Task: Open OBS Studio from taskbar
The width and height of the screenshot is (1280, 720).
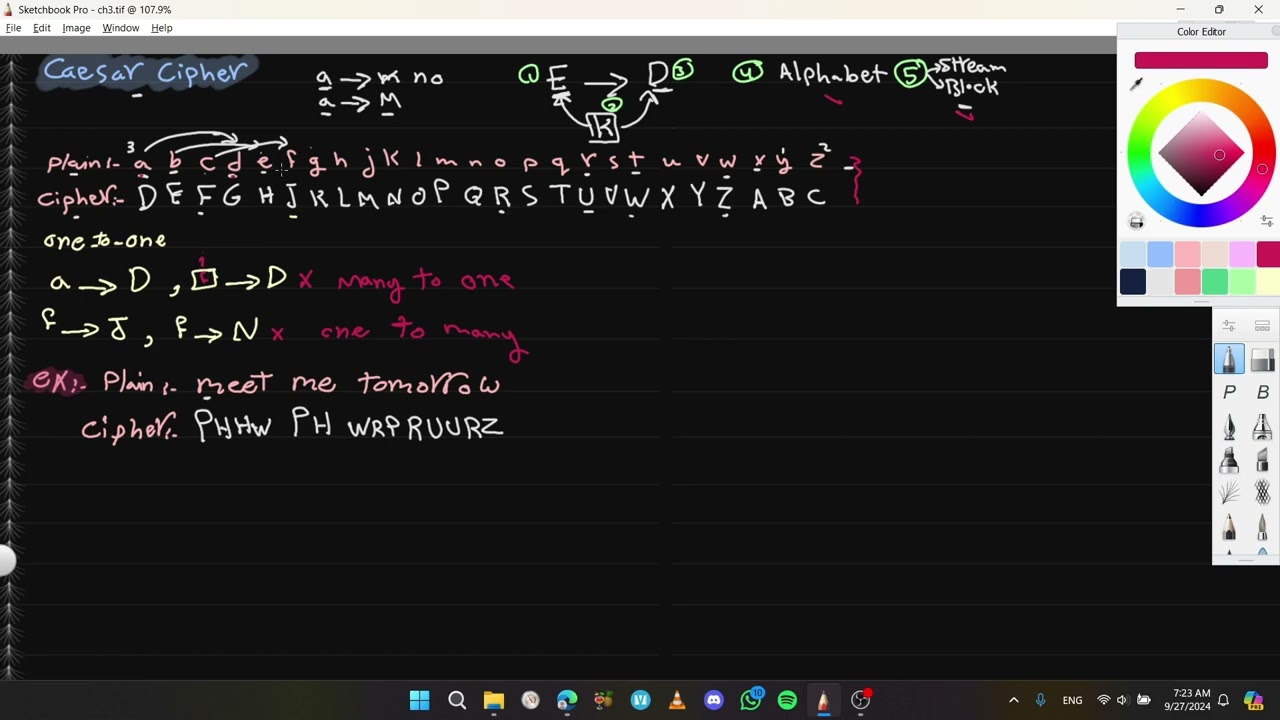Action: [861, 700]
